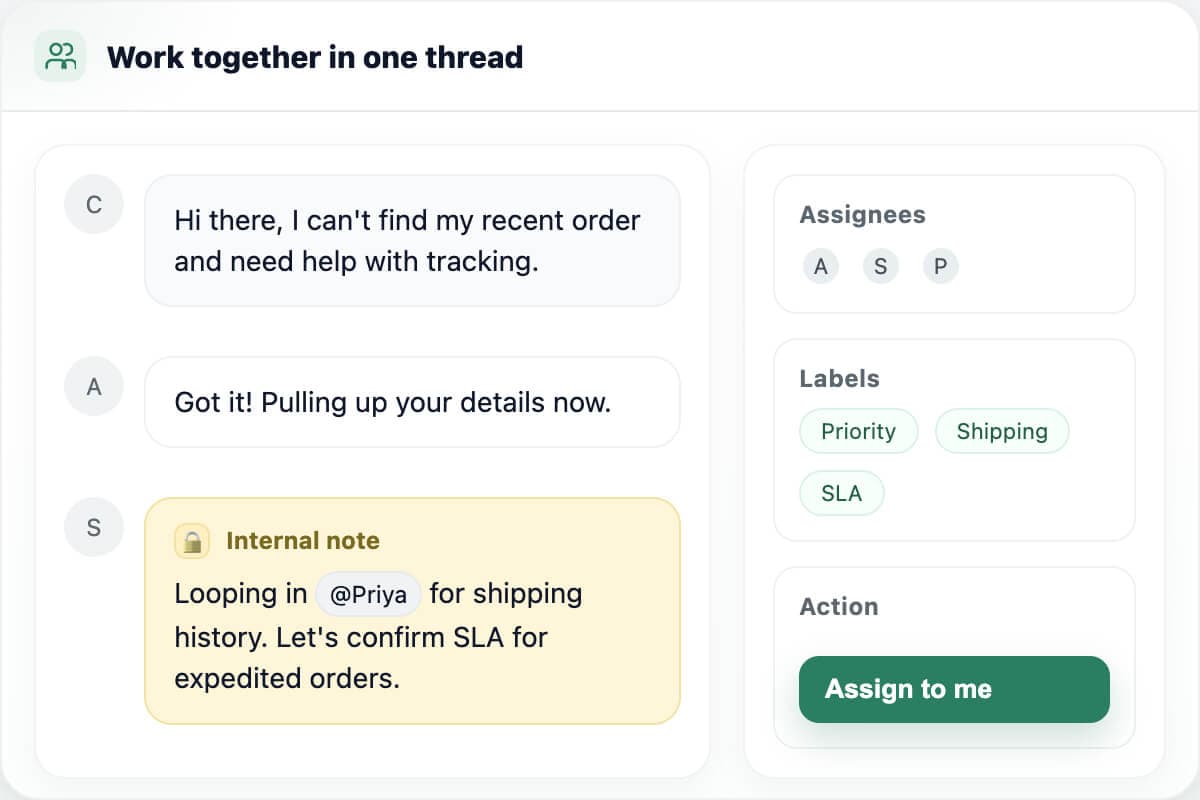Expand the Assignees panel
This screenshot has width=1200, height=800.
point(862,214)
